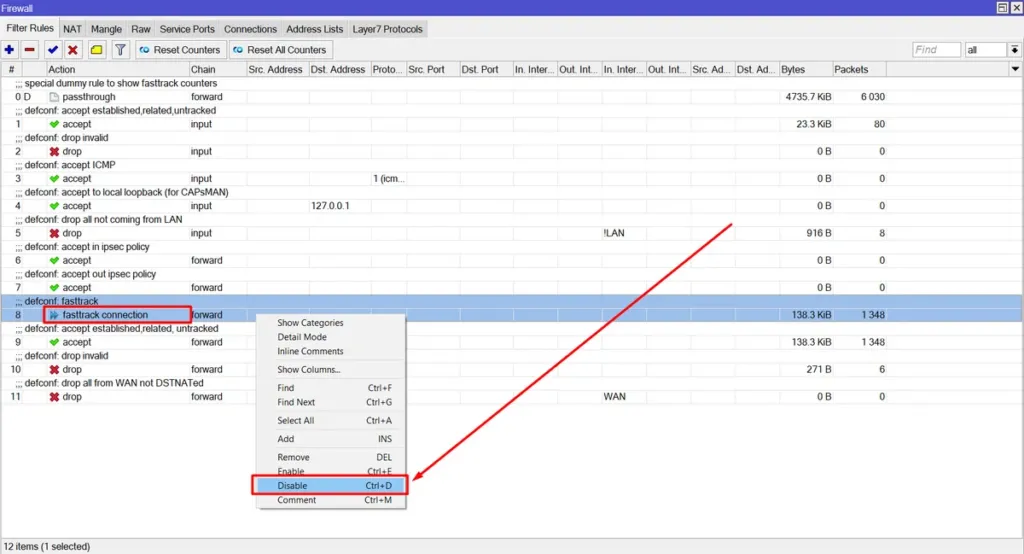
Task: Open the funnel Filter icon
Action: point(120,49)
